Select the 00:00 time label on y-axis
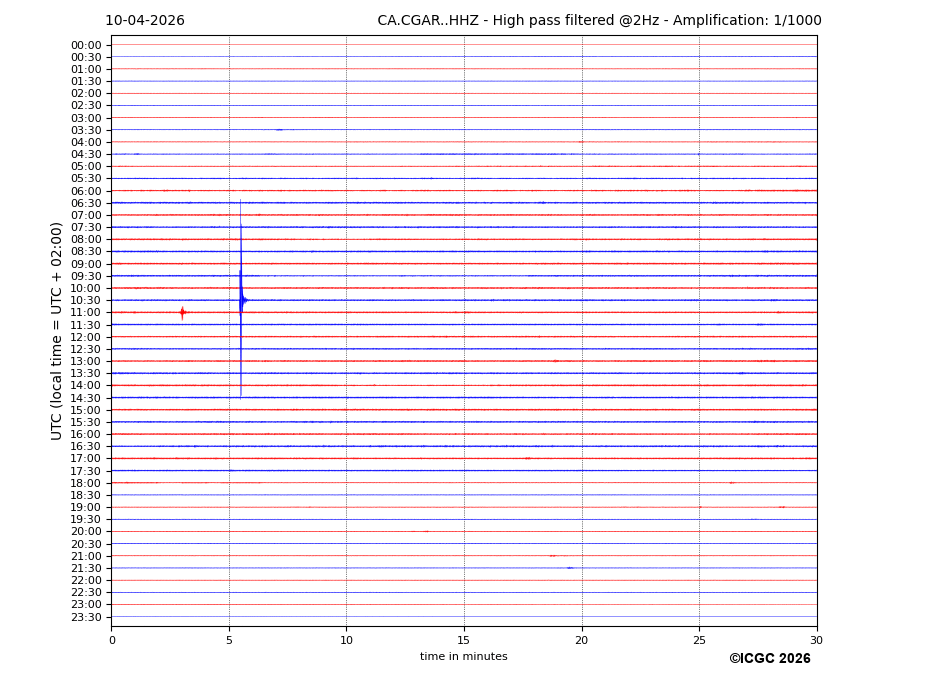The height and width of the screenshot is (696, 927). coord(85,45)
